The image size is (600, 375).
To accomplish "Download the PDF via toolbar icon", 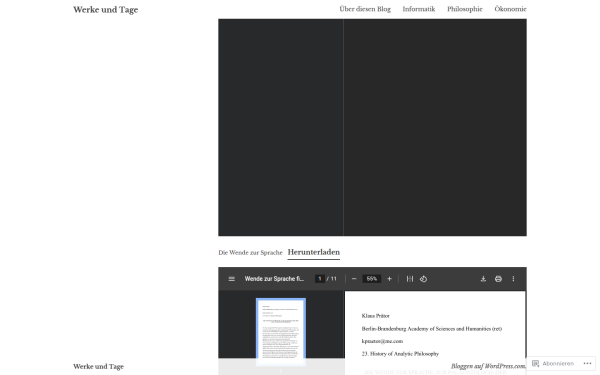I will (483, 279).
